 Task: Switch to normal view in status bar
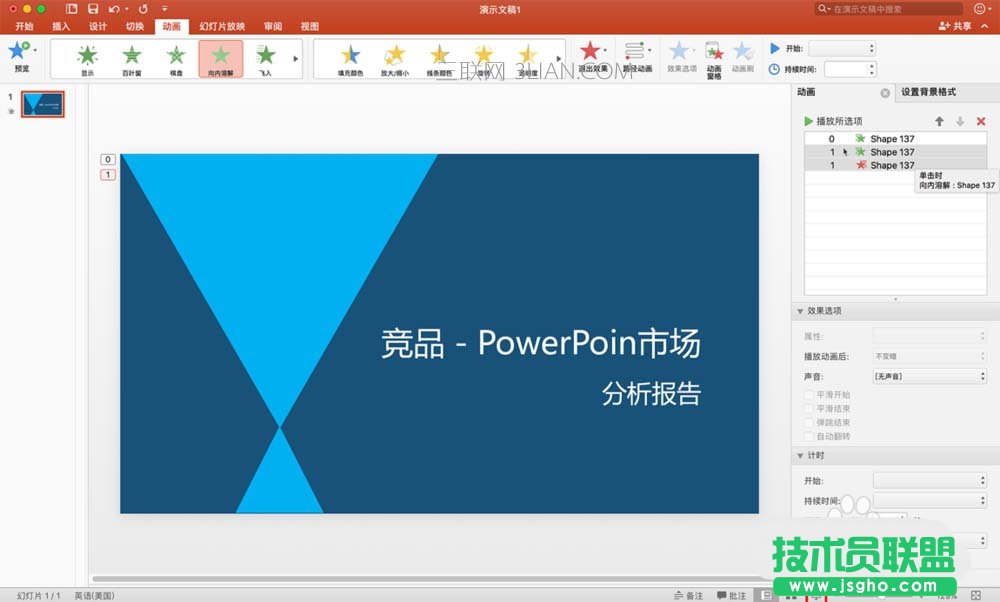pyautogui.click(x=767, y=595)
